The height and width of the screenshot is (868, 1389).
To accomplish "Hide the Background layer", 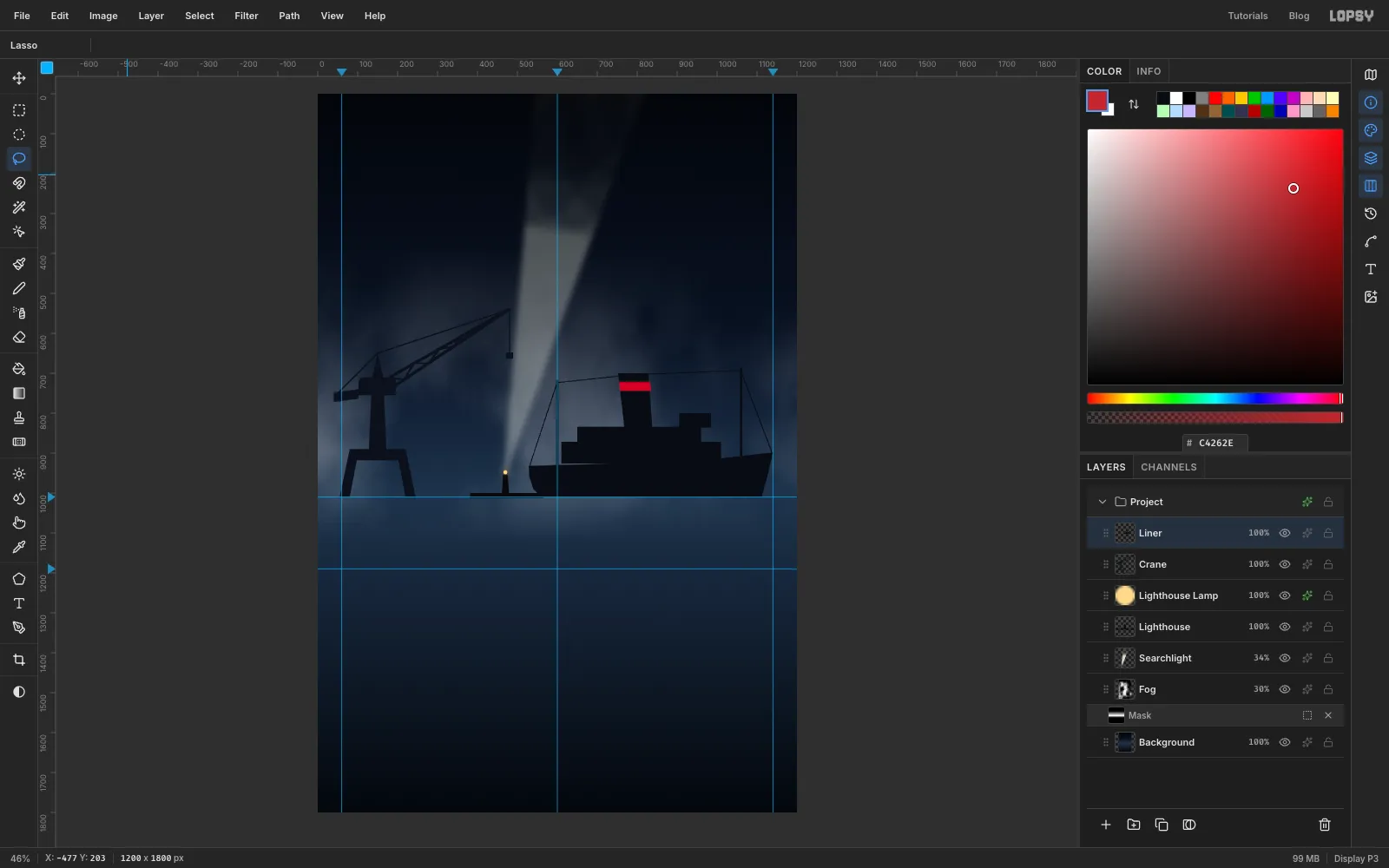I will tap(1285, 742).
